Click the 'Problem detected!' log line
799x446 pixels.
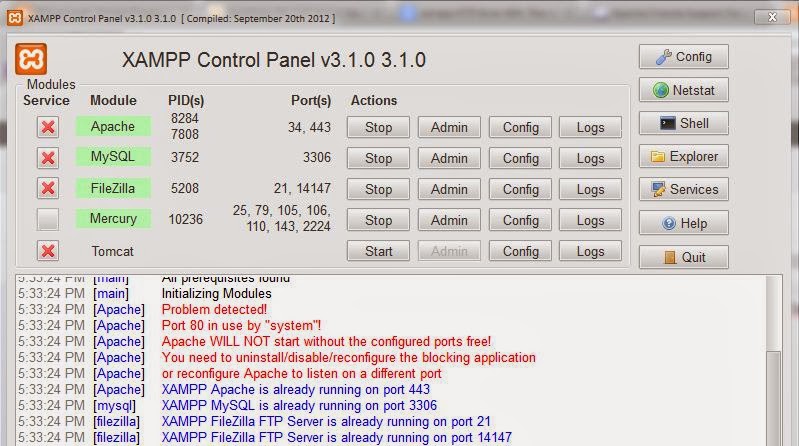tap(214, 309)
